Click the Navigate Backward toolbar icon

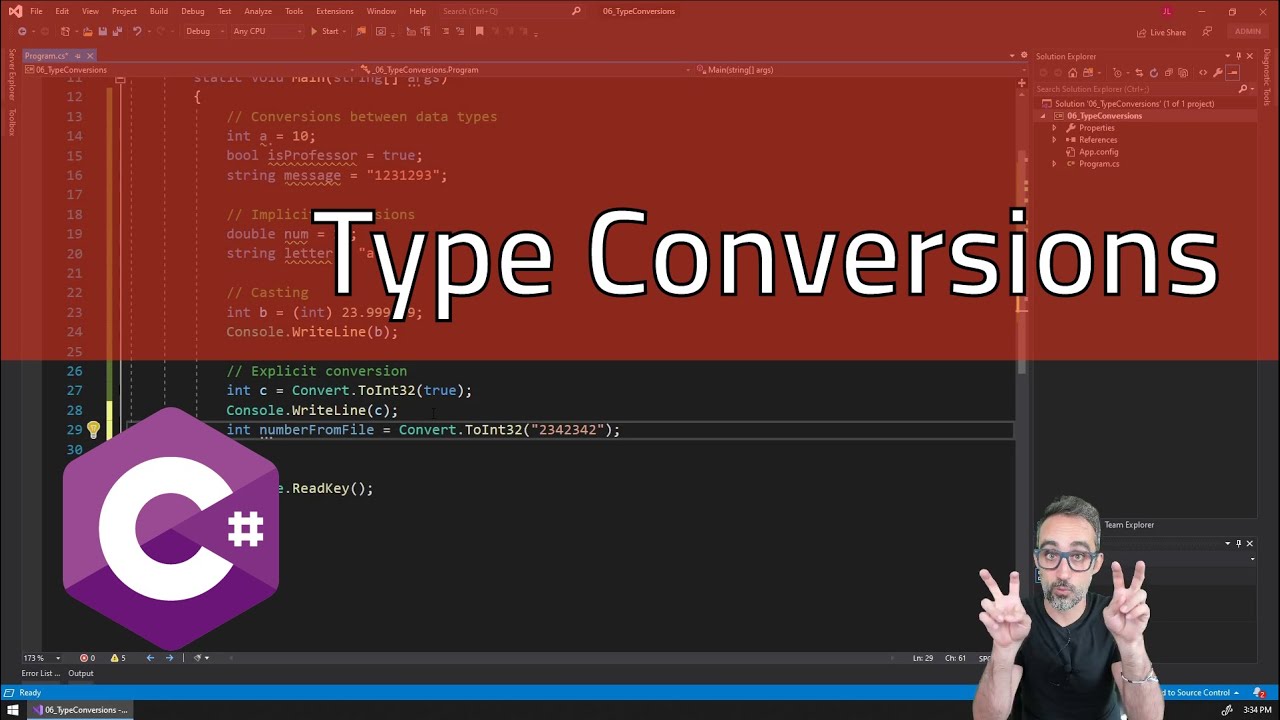pos(22,31)
